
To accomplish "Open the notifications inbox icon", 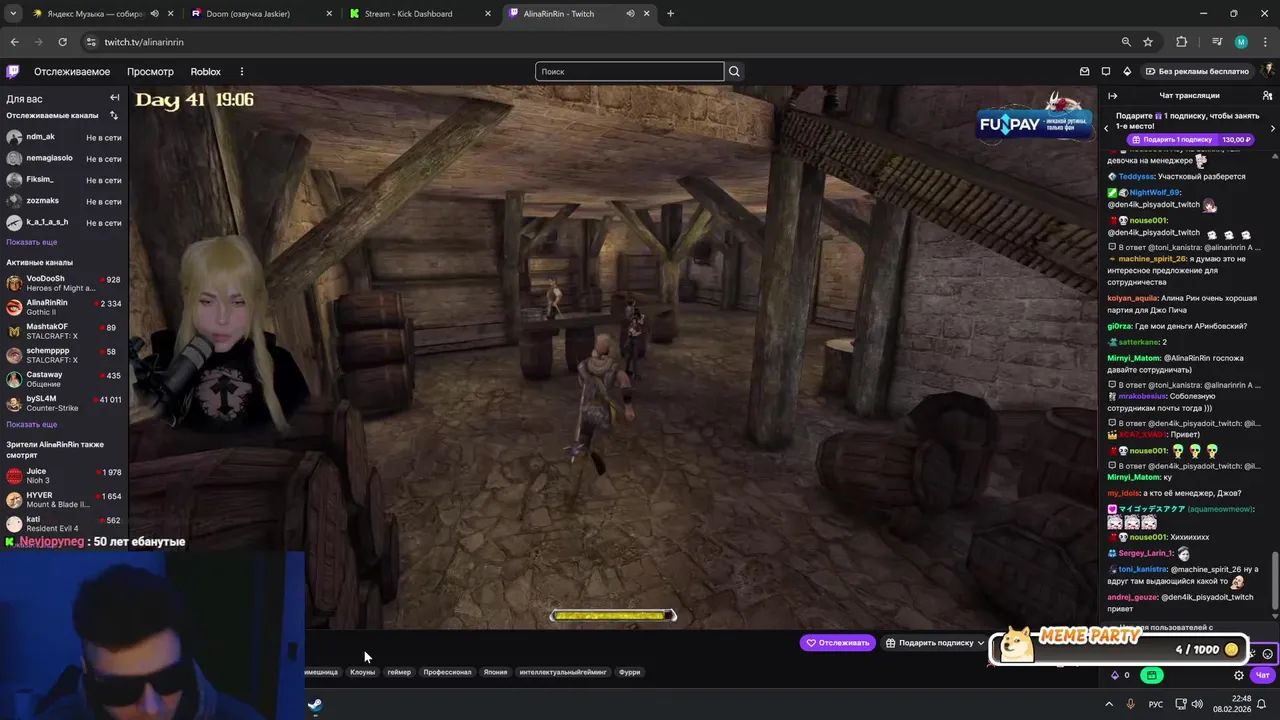I will 1106,71.
